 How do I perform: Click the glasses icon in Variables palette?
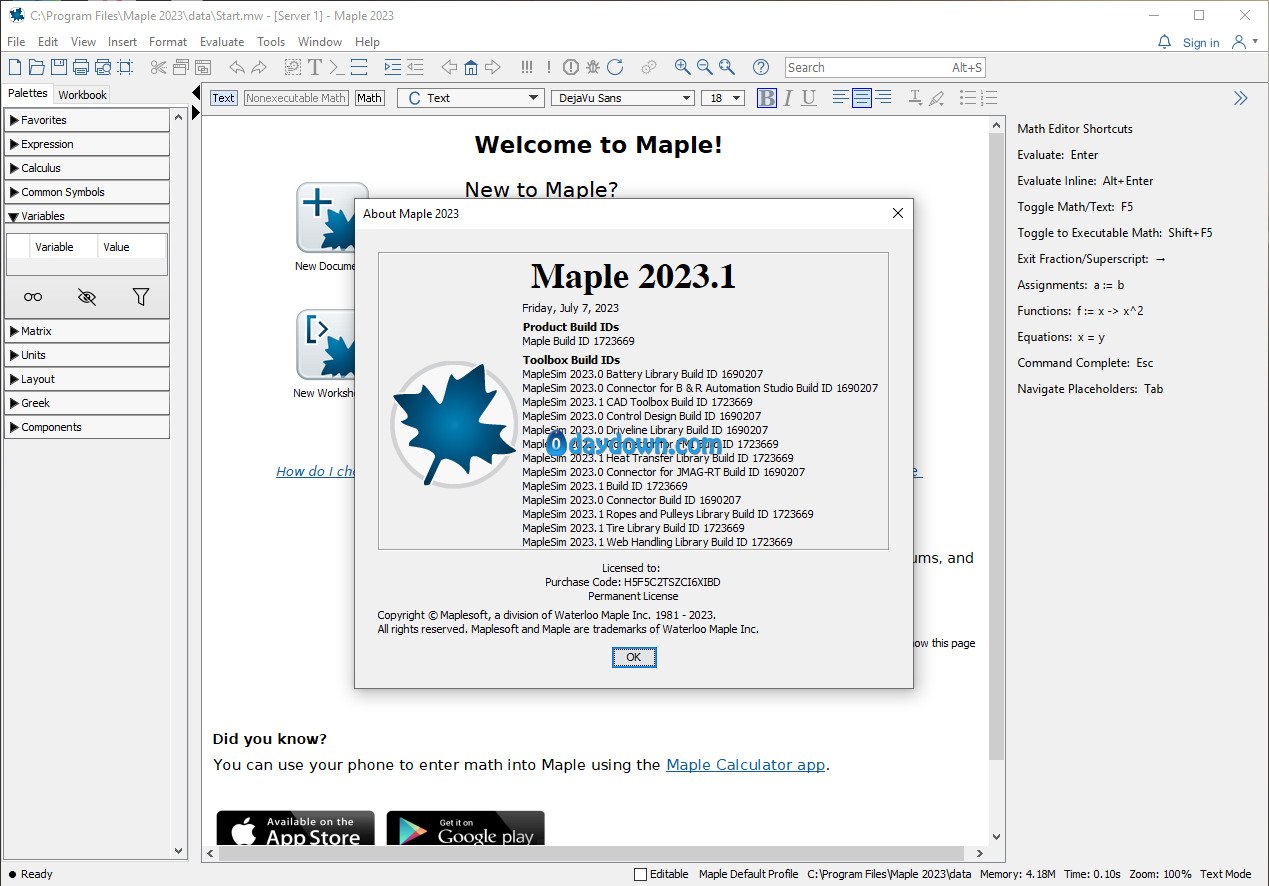point(33,297)
